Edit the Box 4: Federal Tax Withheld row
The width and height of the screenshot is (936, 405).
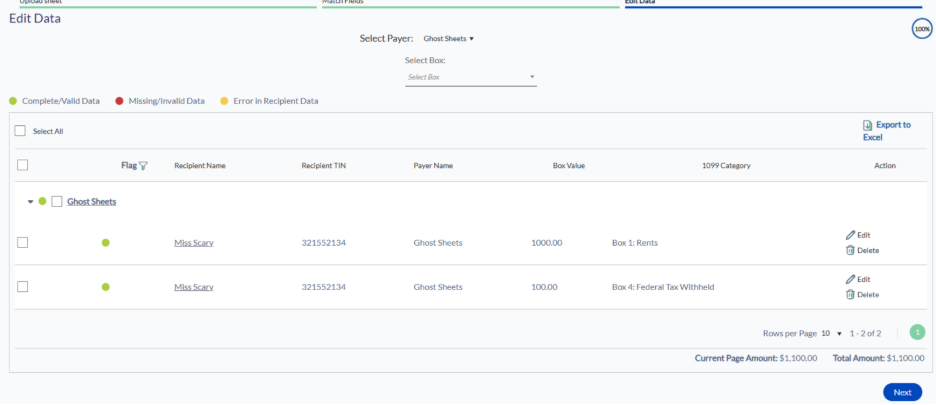coord(858,279)
